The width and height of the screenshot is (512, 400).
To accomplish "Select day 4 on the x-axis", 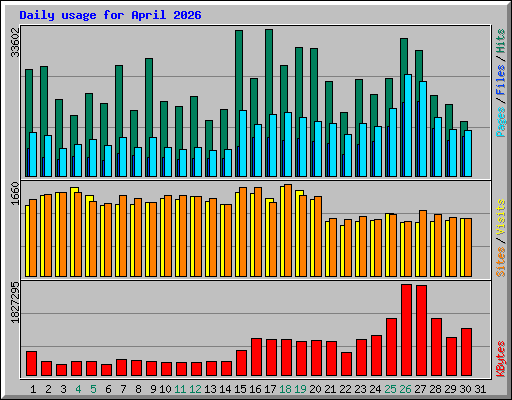I will 78,389.
